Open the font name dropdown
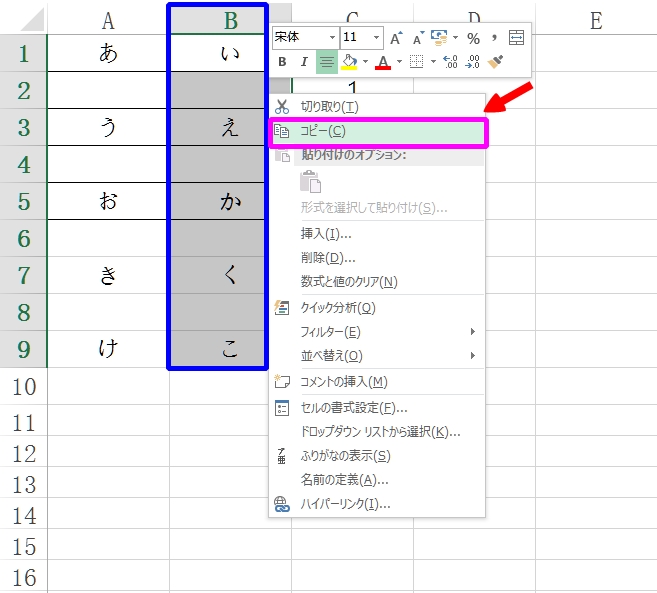The height and width of the screenshot is (593, 657). click(x=332, y=38)
